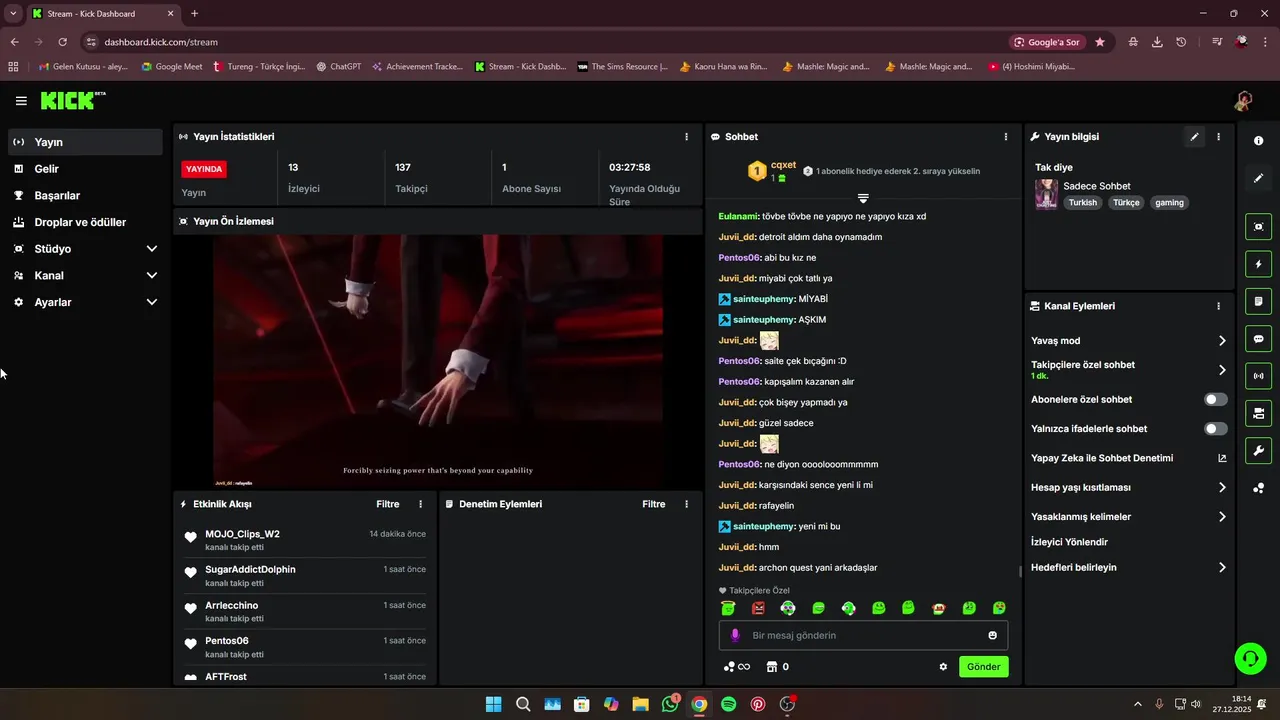
Task: Open the profile avatar menu in the header
Action: (1243, 101)
